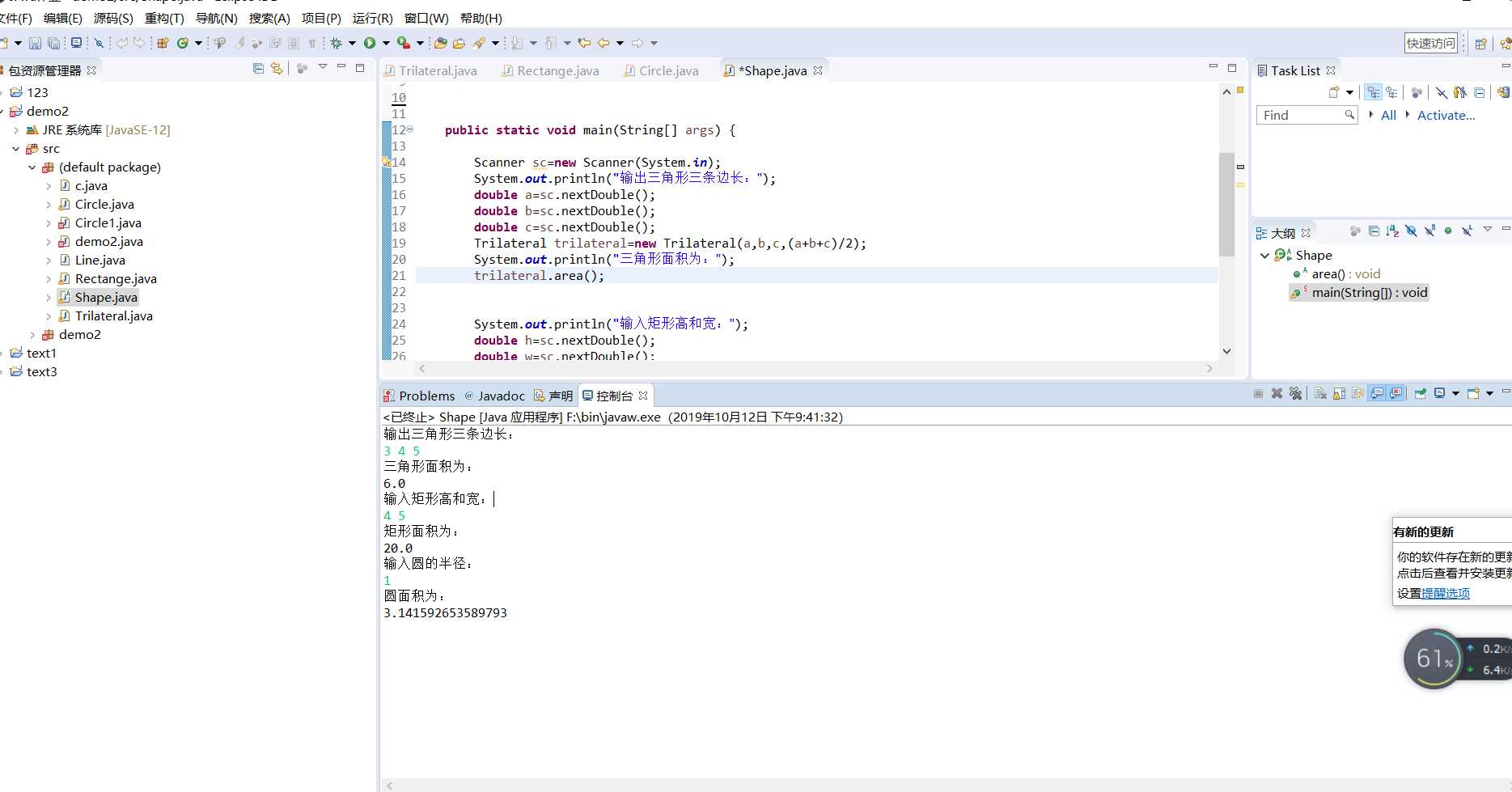Expand the Shape.java tree node

[x=49, y=298]
